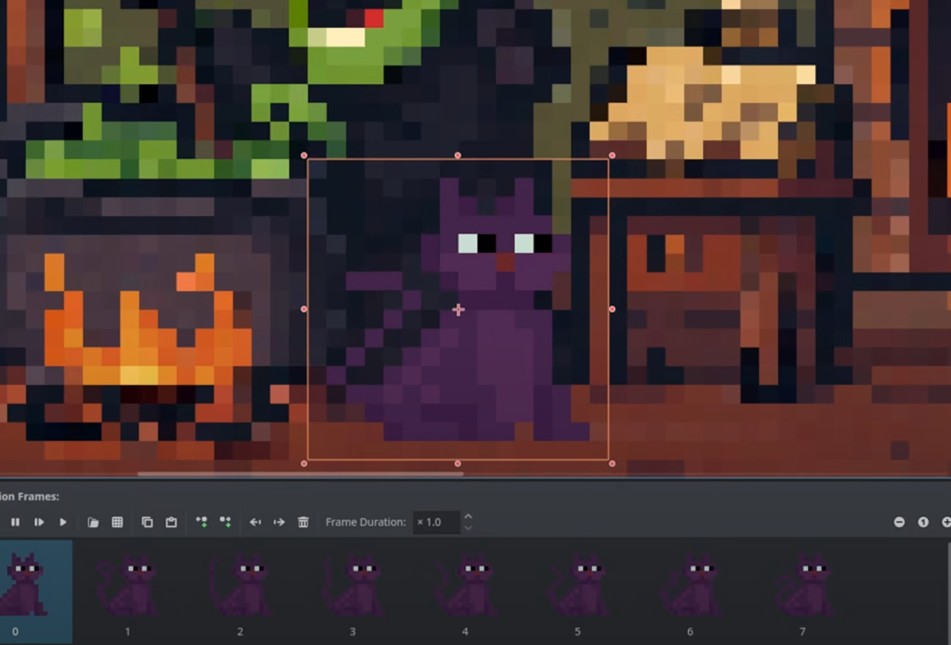
Task: Zoom out the frames view
Action: point(899,522)
